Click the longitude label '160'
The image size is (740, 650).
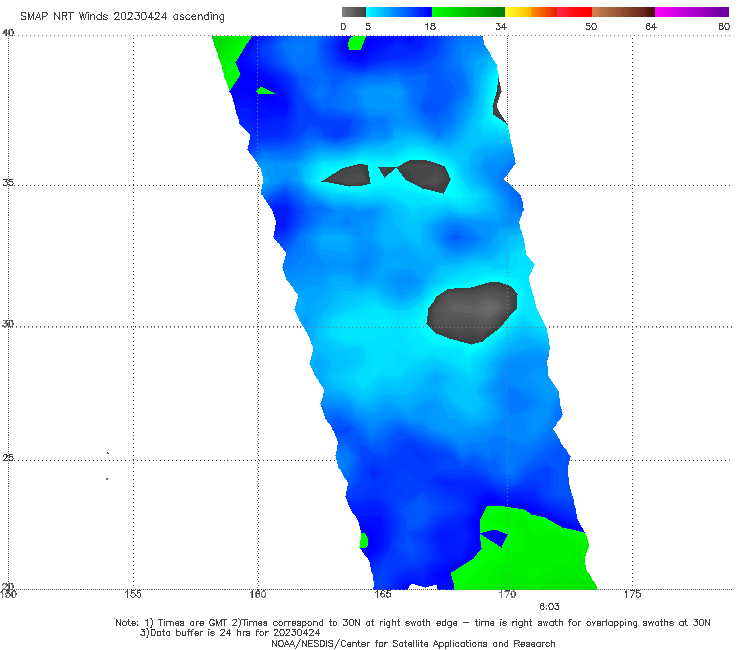[x=258, y=594]
